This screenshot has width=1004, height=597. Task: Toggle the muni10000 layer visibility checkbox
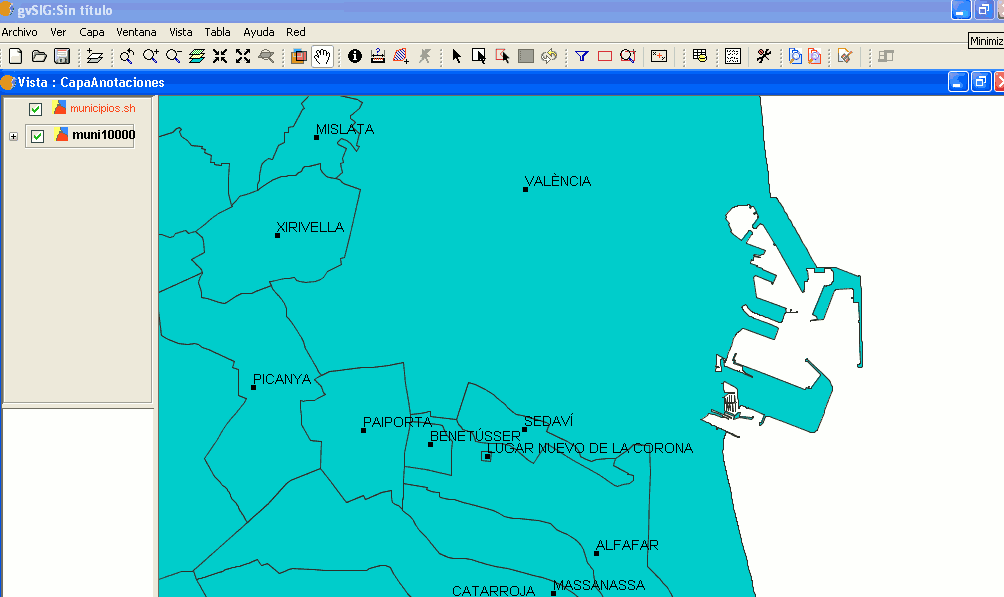(38, 136)
